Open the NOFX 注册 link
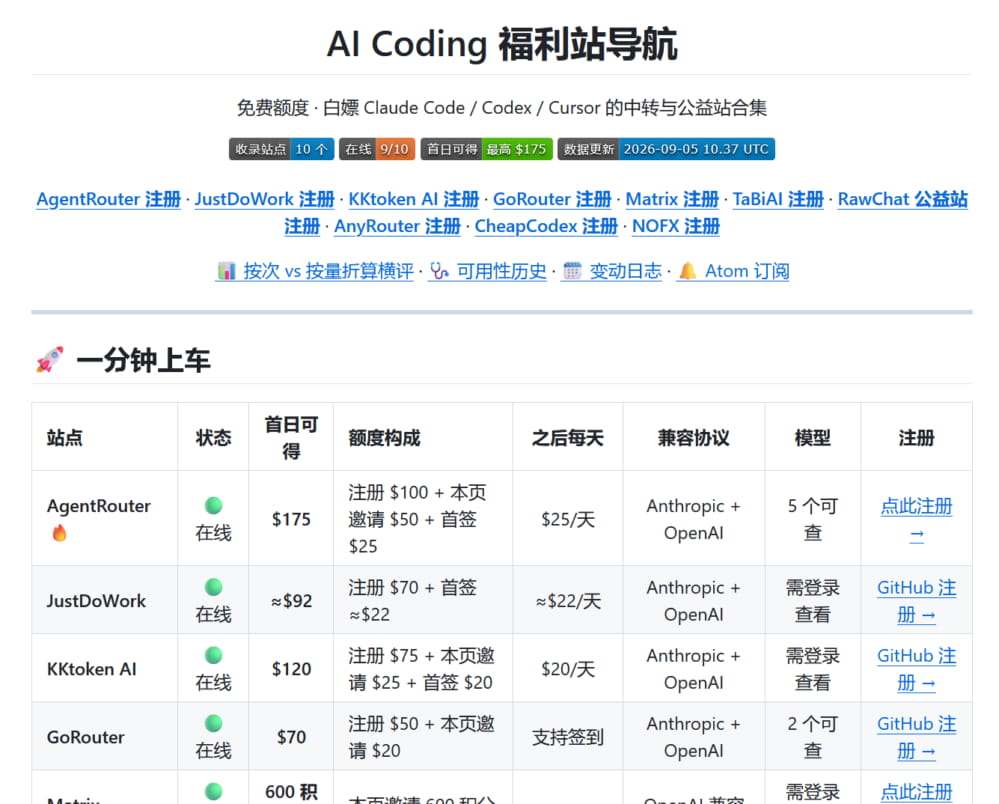The height and width of the screenshot is (804, 999). [675, 227]
